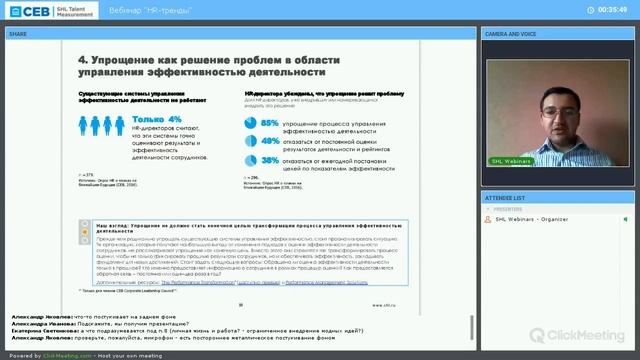This screenshot has height=360, width=640.
Task: Click the "Только 4%" statistic
Action: [x=157, y=119]
